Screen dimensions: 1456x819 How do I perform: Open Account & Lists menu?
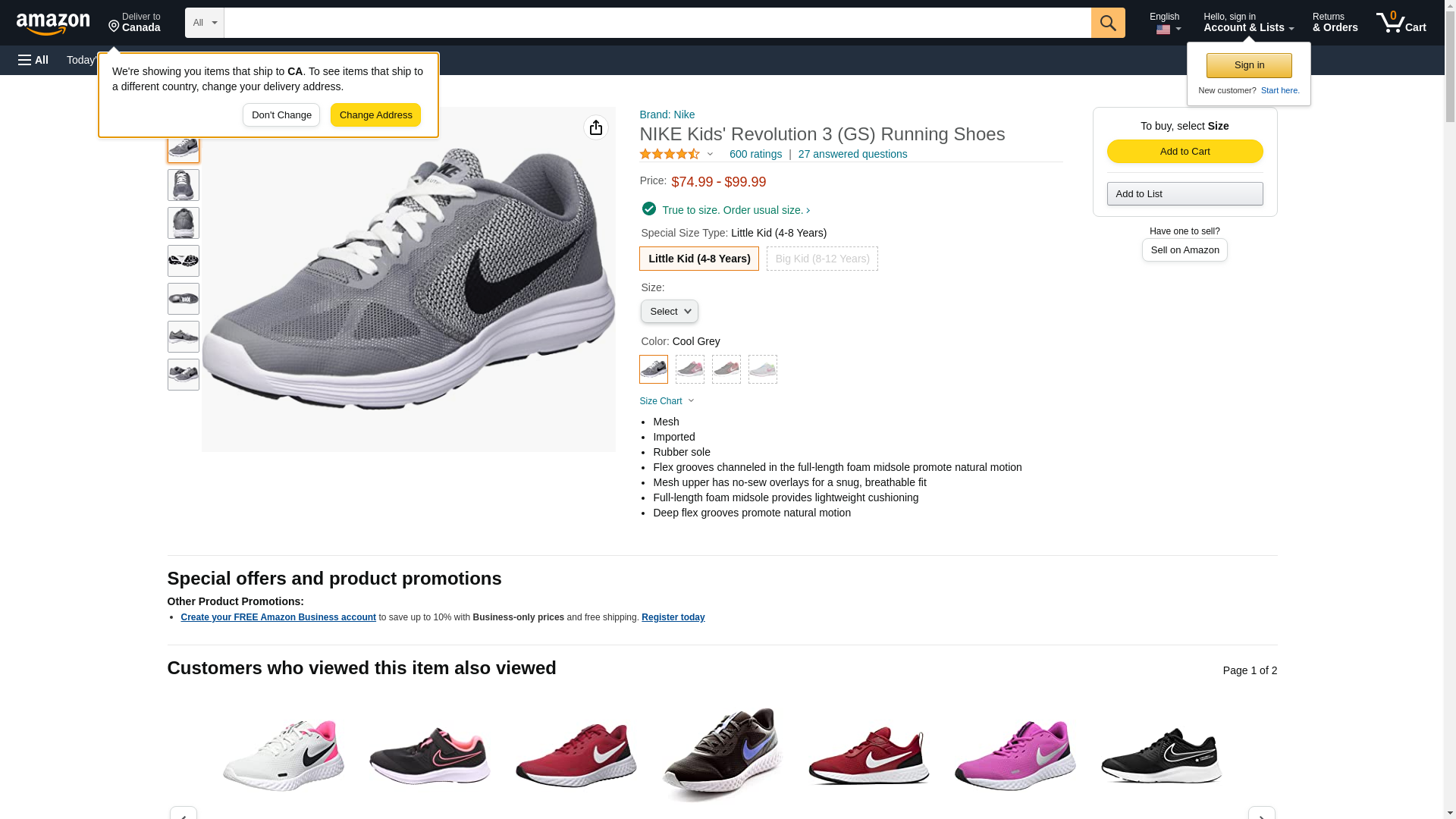(1248, 23)
